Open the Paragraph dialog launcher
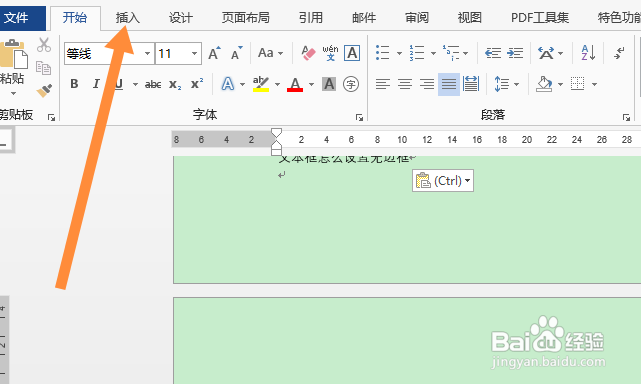Viewport: 641px width, 384px height. [x=626, y=118]
